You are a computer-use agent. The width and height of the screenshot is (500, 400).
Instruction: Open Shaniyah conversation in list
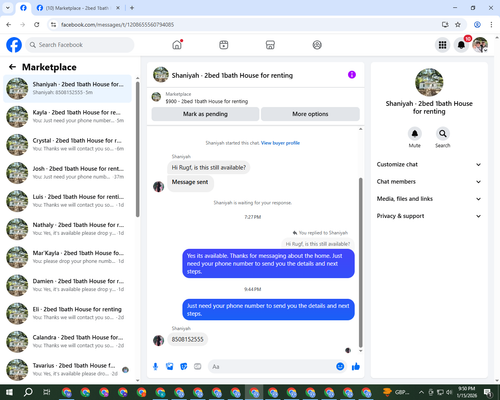click(68, 88)
